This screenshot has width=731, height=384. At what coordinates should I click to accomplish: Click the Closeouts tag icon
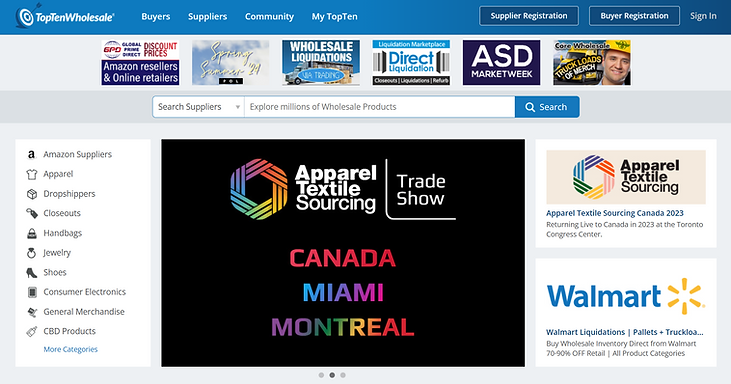coord(31,213)
